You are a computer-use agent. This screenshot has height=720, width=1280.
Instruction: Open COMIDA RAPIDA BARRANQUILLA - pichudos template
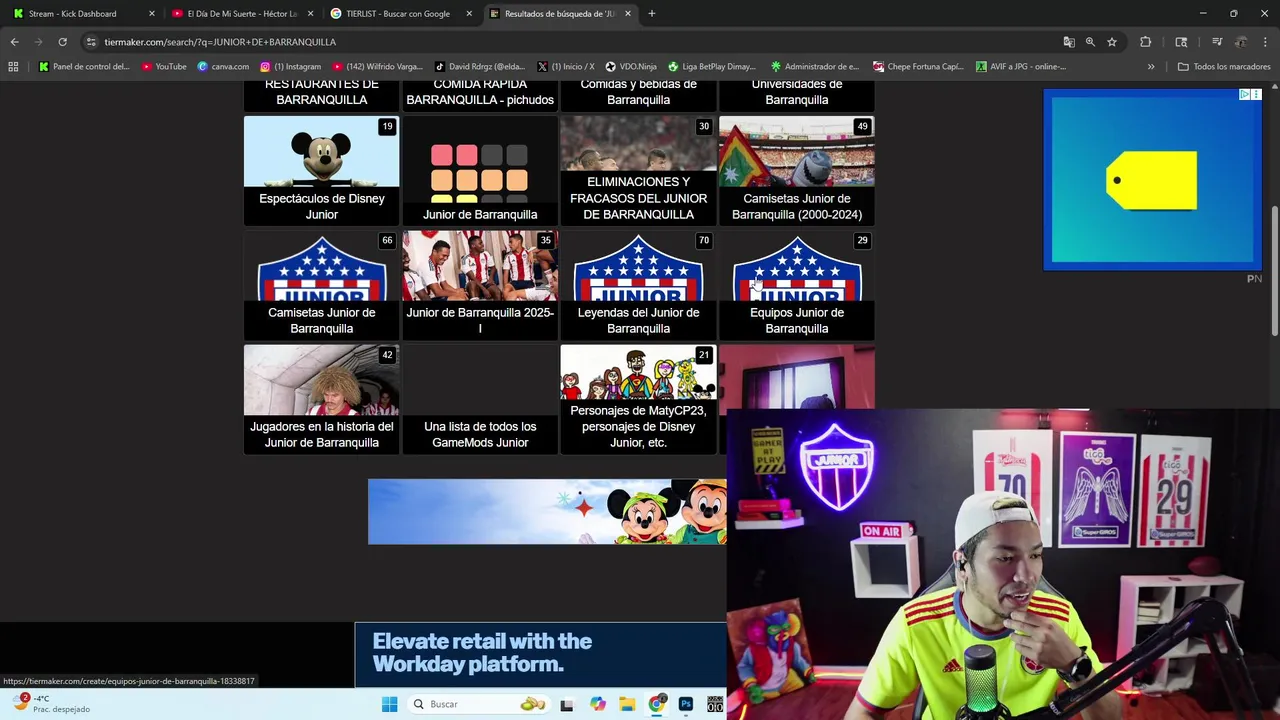(480, 96)
